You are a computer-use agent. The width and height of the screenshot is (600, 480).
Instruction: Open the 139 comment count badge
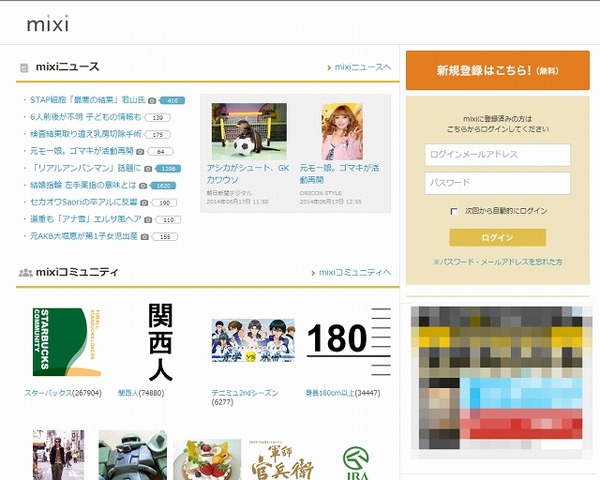point(157,118)
